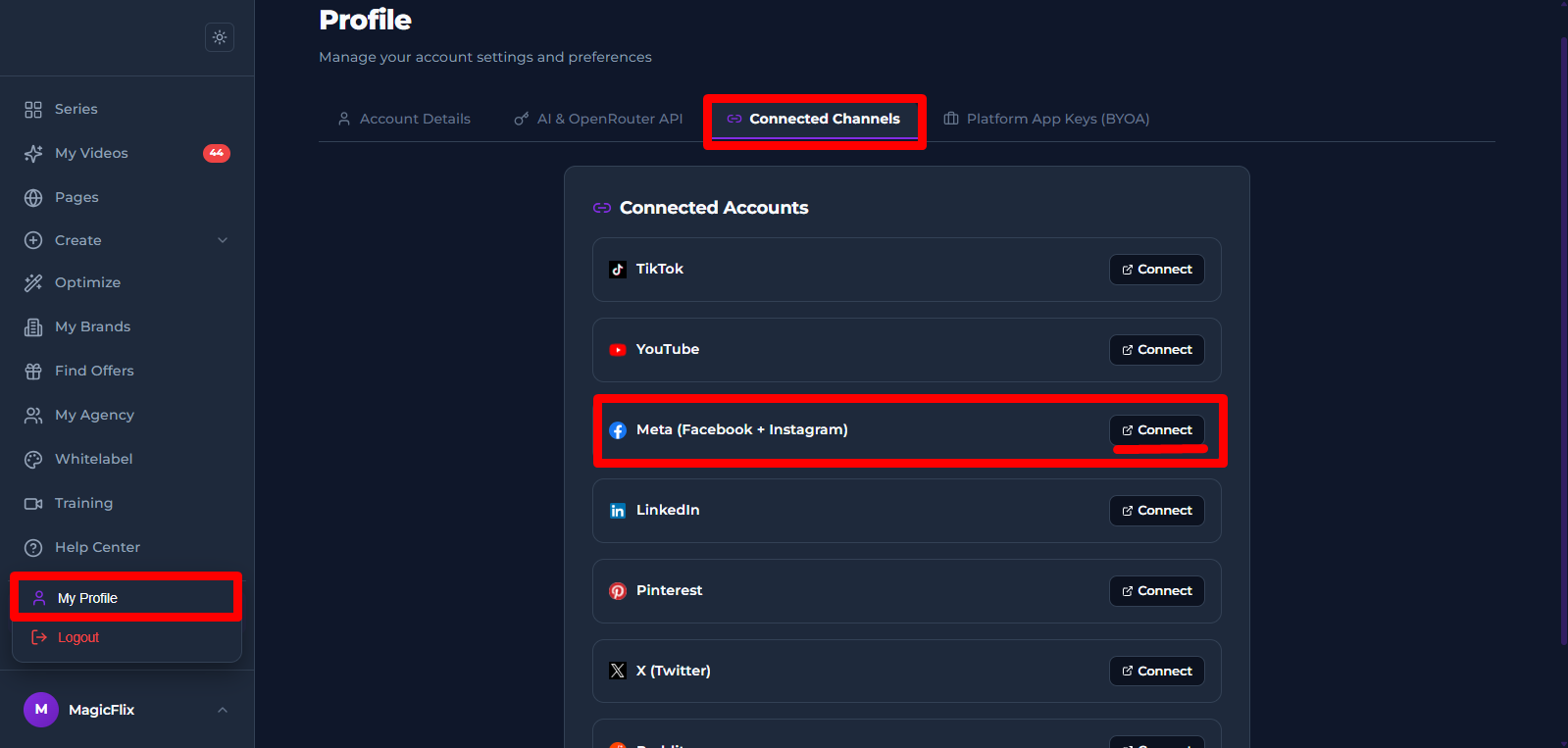Click the My Brands building icon
This screenshot has height=748, width=1568.
(33, 327)
